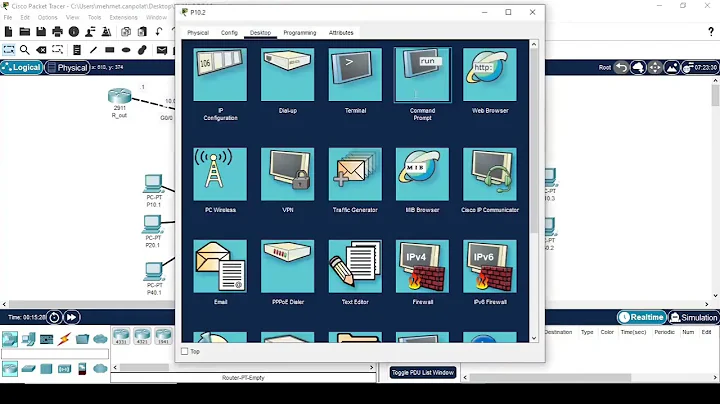Viewport: 720px width, 404px height.
Task: Click the Open file folder icon
Action: 25,31
